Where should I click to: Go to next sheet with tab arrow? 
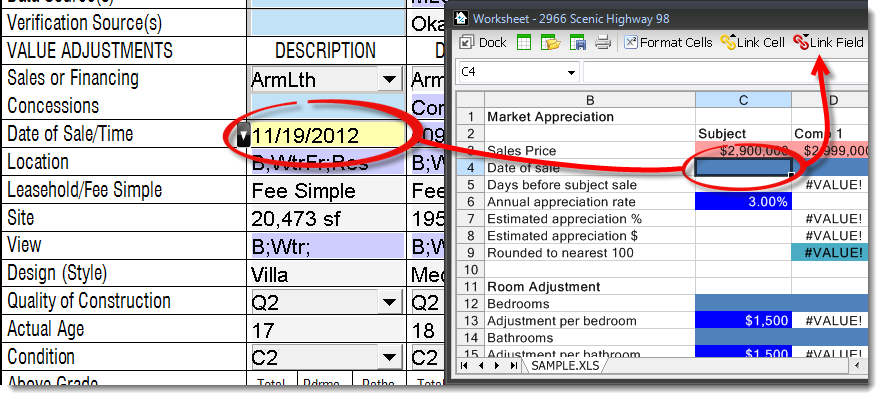tap(497, 366)
